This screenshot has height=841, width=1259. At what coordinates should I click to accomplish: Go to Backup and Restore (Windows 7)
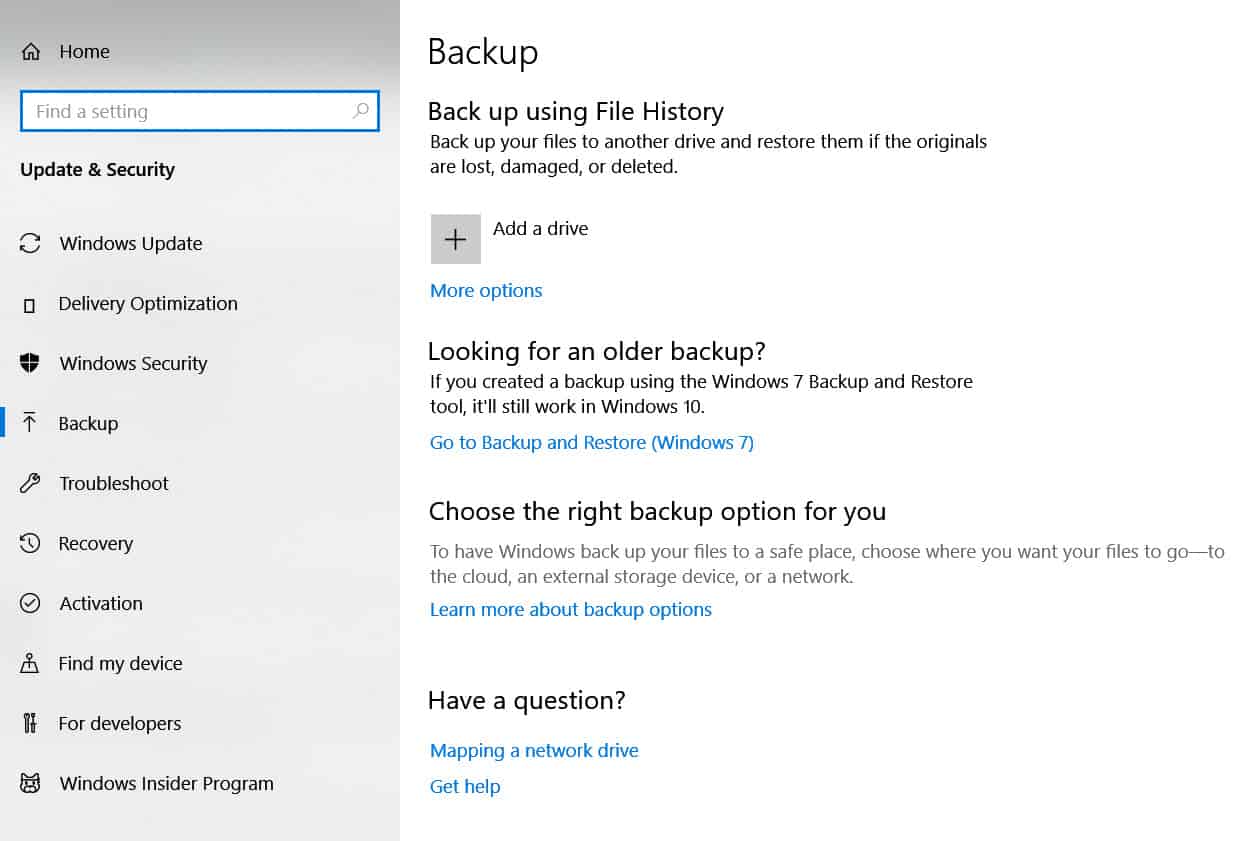[x=591, y=443]
